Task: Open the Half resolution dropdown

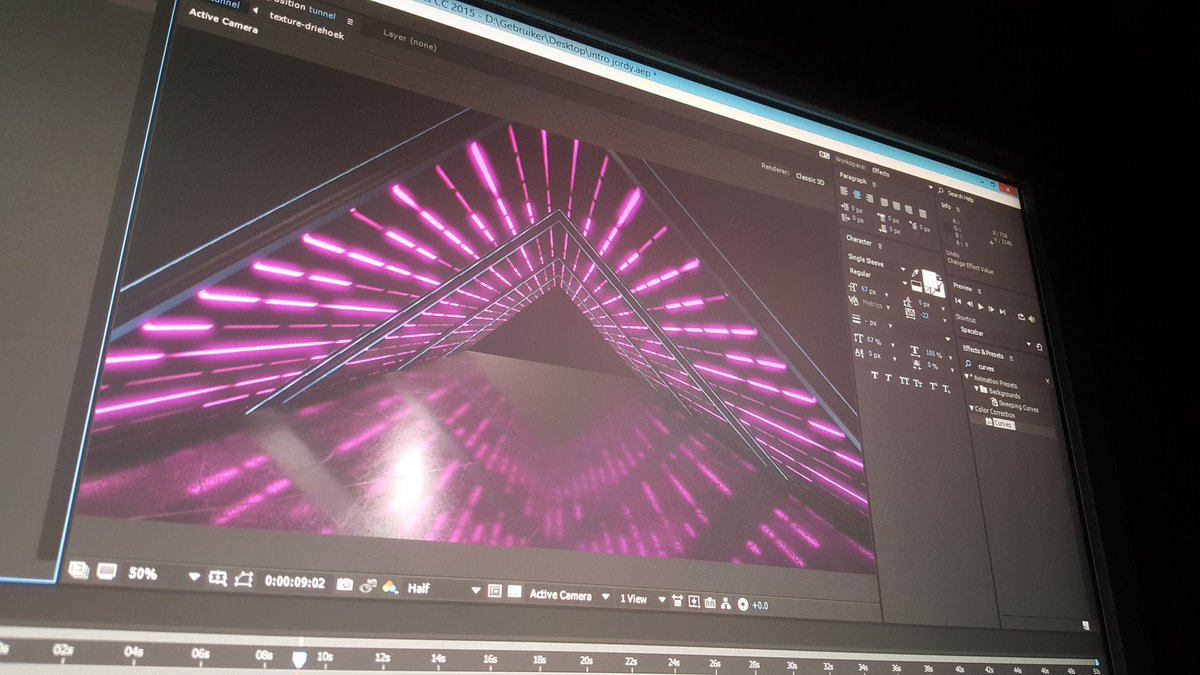Action: [x=476, y=589]
